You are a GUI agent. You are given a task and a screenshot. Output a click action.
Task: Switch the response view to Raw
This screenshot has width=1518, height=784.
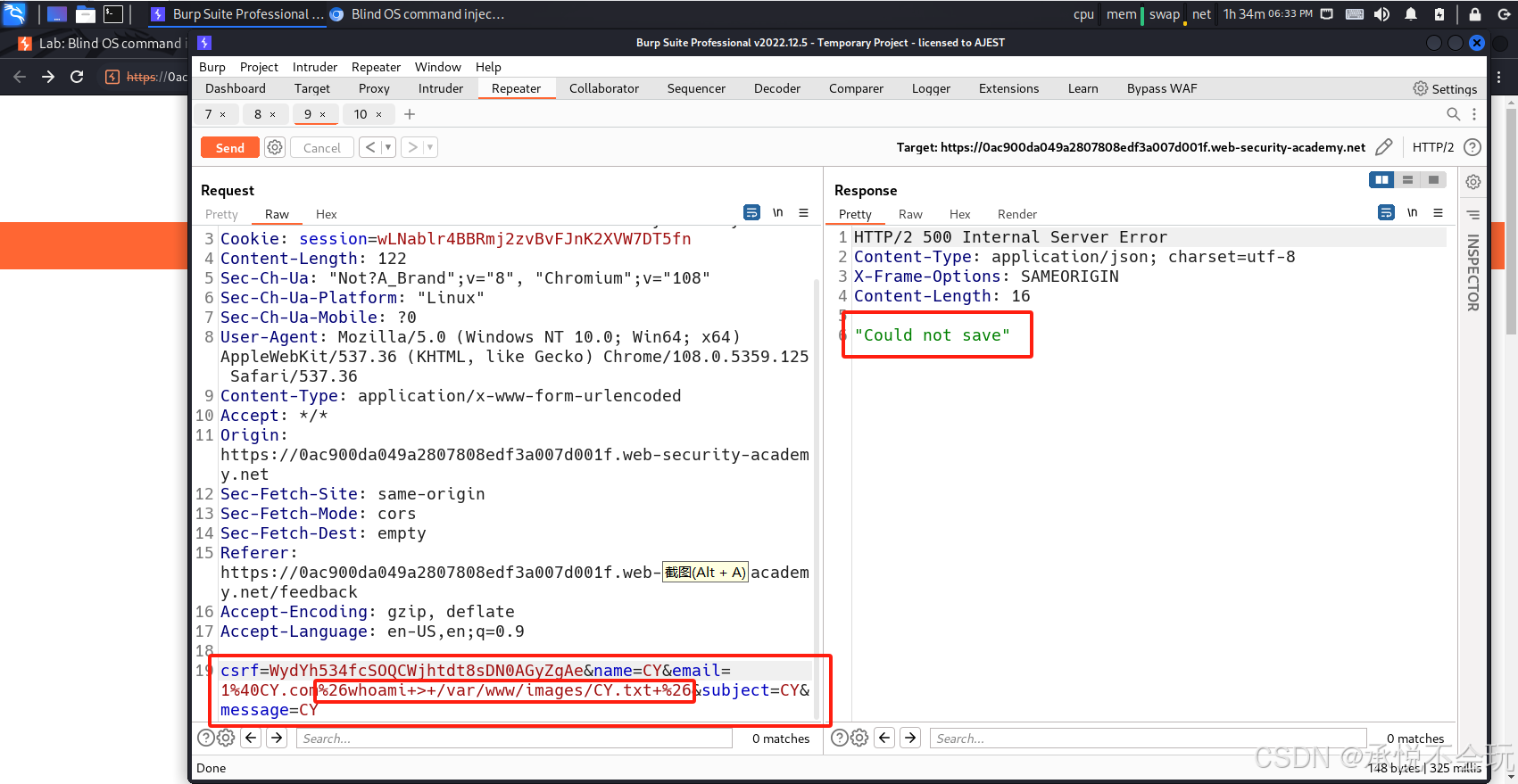[x=910, y=214]
